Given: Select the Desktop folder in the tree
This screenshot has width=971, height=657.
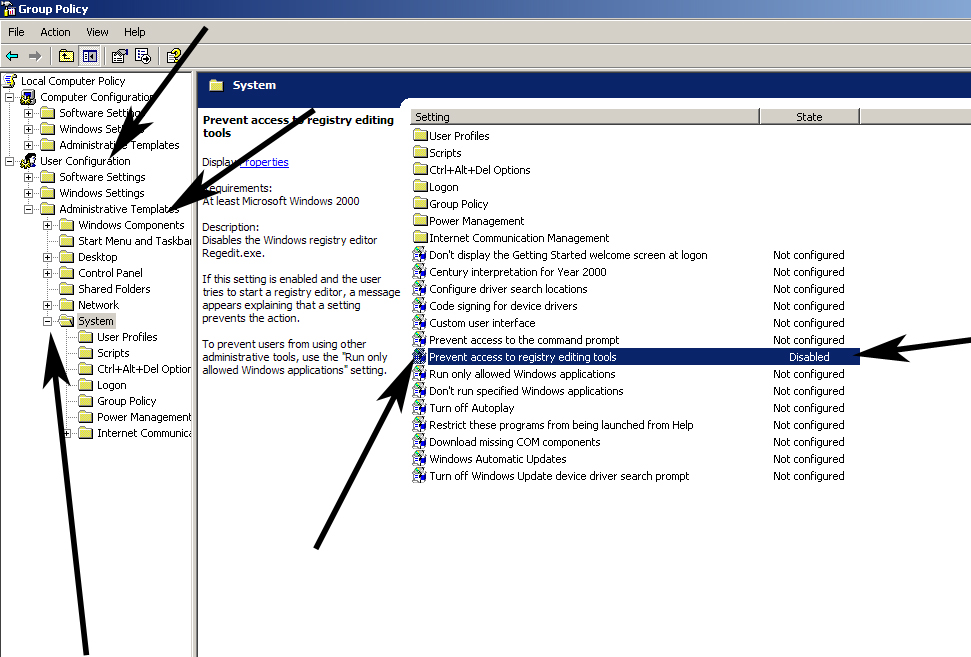Looking at the screenshot, I should coord(97,257).
